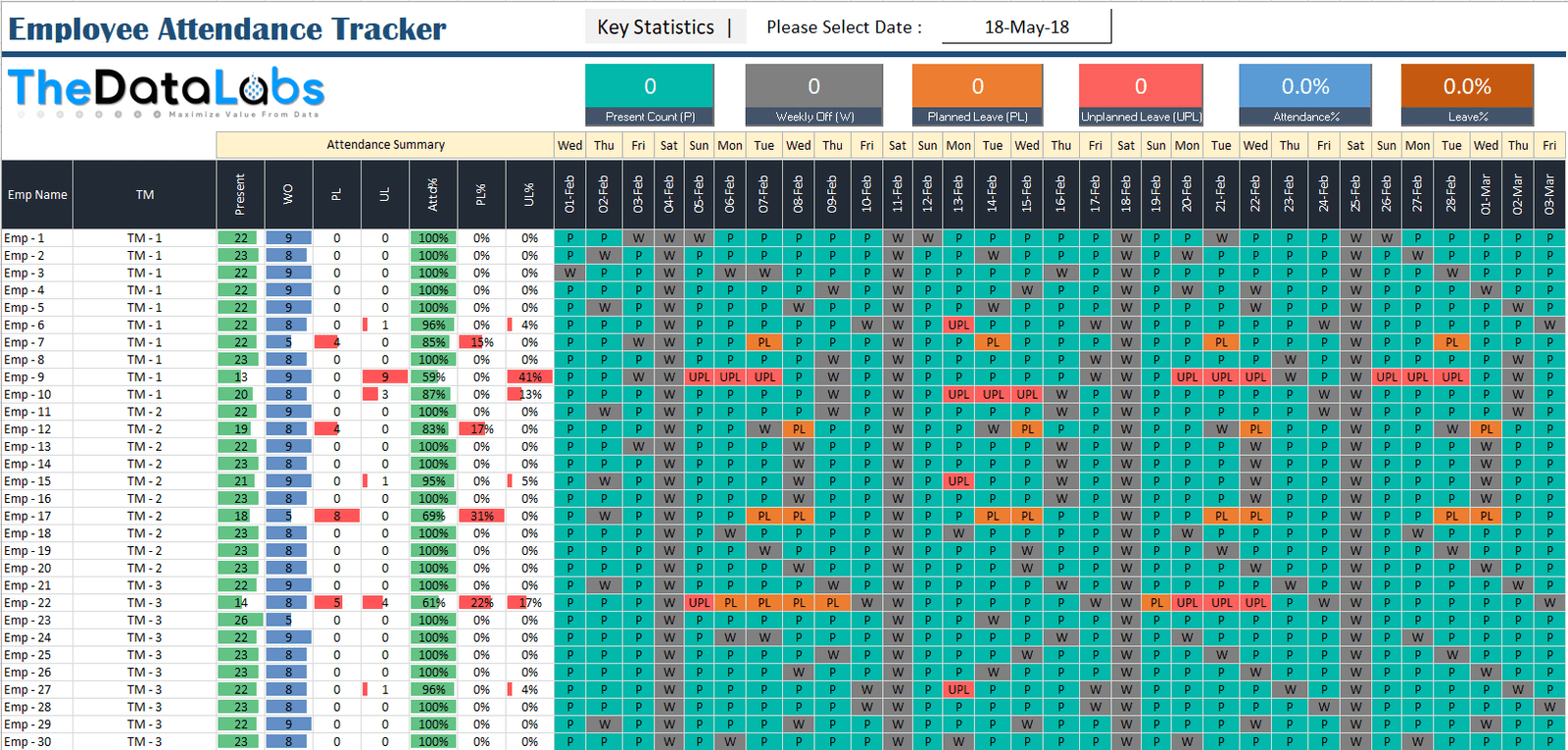Click the 59% attendance cell for Emp - 9
The width and height of the screenshot is (1568, 750).
pos(433,377)
